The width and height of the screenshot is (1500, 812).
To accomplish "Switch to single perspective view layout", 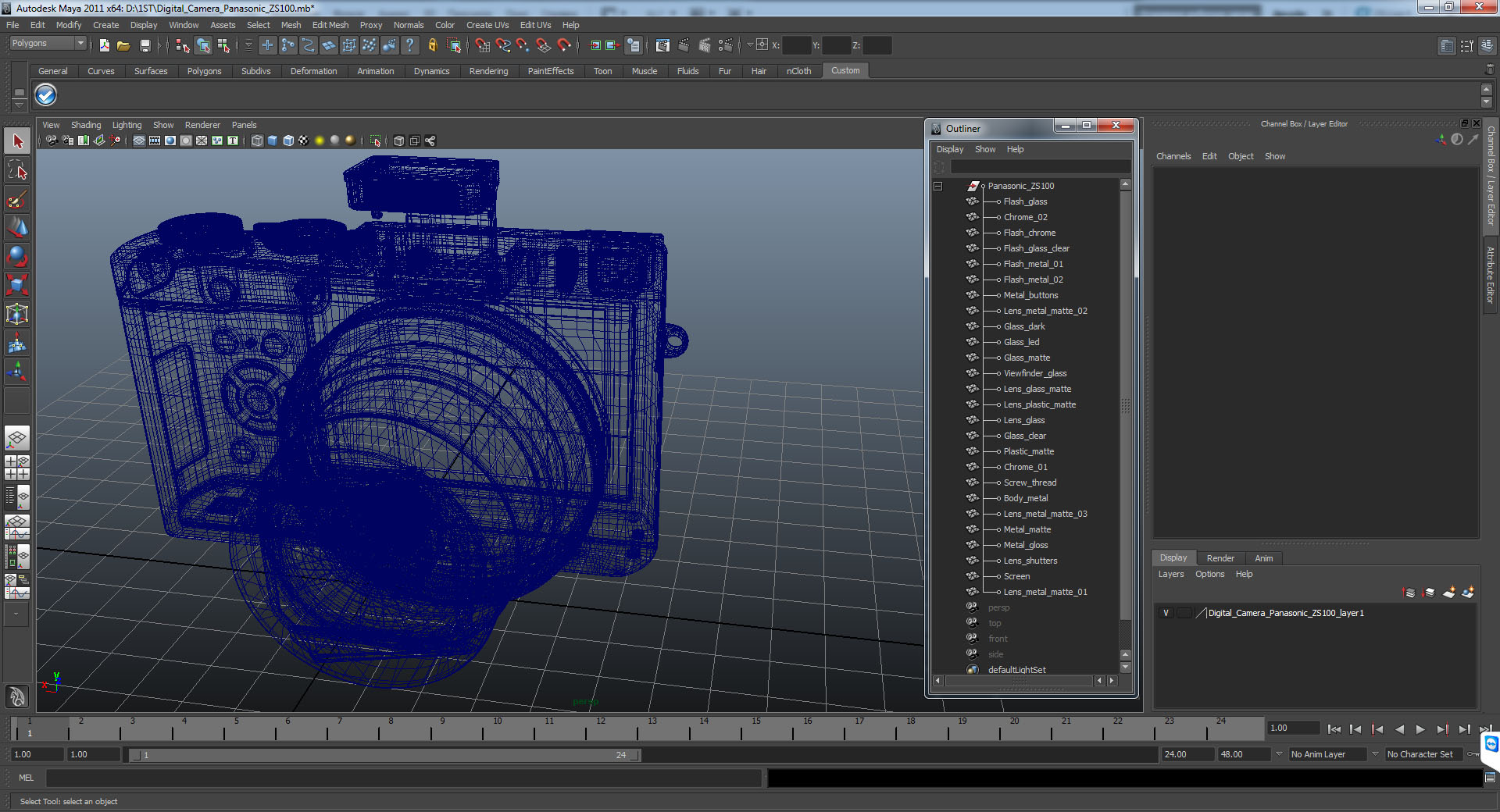I will (17, 438).
